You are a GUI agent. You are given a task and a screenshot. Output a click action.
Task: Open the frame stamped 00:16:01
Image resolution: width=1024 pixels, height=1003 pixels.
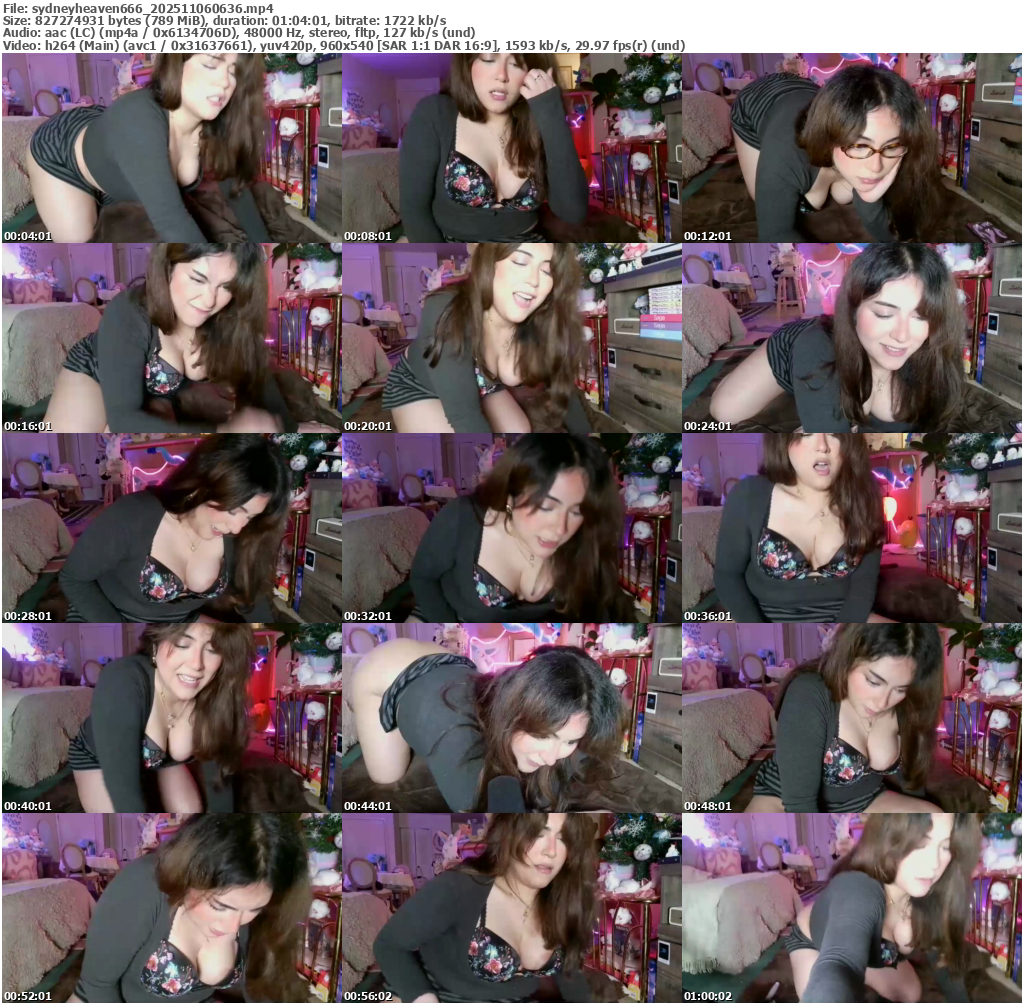tap(172, 338)
